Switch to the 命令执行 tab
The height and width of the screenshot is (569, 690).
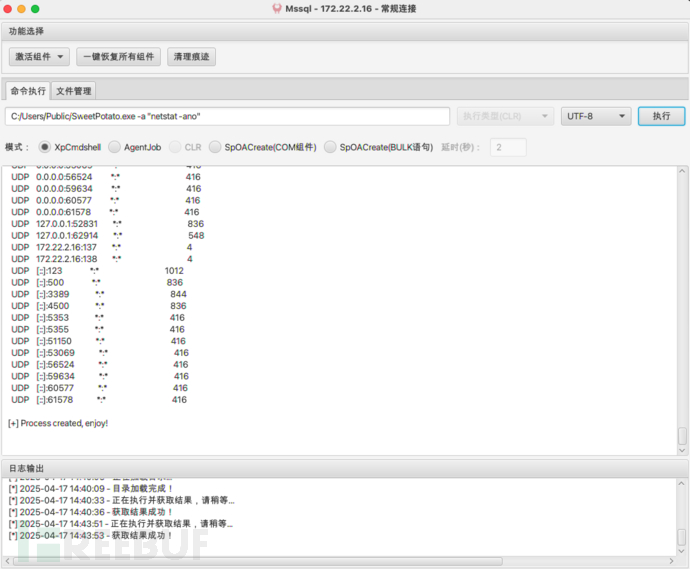(28, 91)
